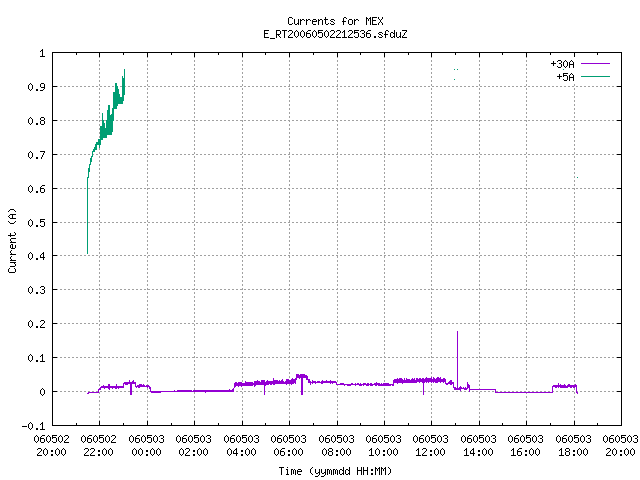Screen dimensions: 640x480
Task: Click the green +5A rising curve peak
Action: pos(124,72)
